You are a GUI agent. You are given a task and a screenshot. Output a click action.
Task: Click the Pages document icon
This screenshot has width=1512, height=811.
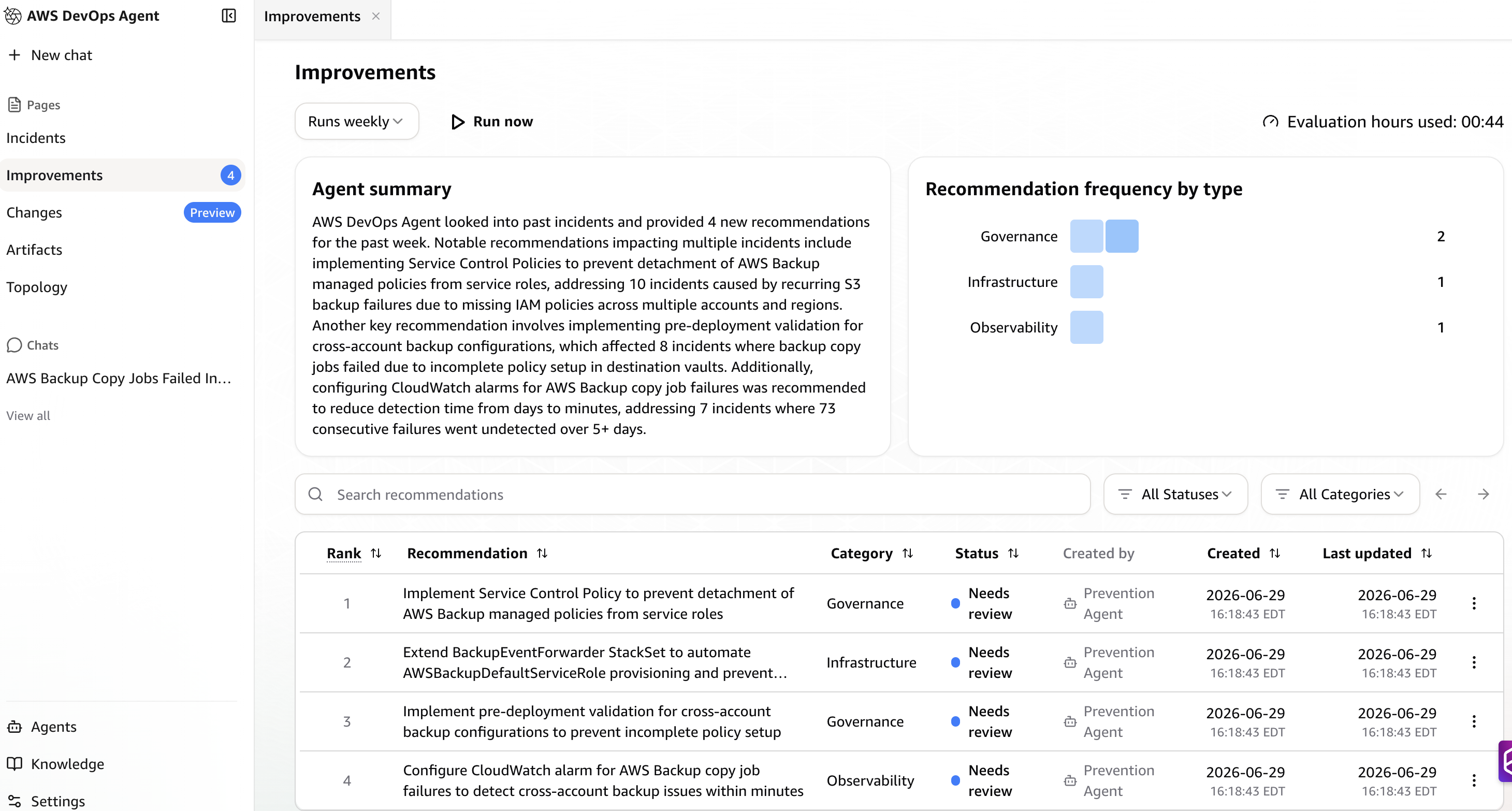point(14,105)
